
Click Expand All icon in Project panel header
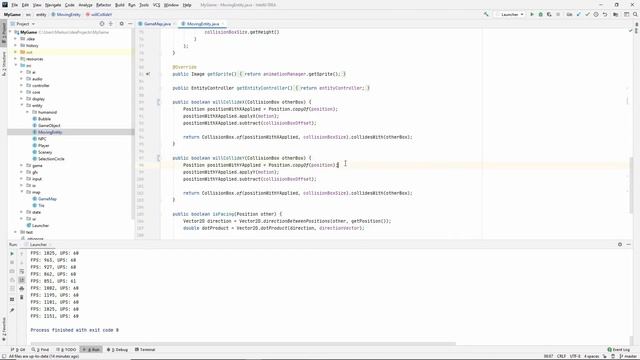pos(111,24)
